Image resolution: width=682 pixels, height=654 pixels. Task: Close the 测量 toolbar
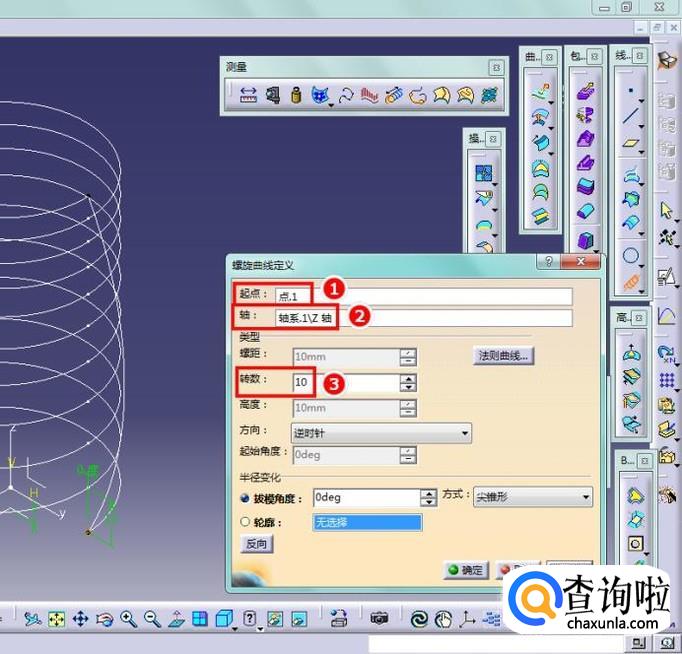496,67
